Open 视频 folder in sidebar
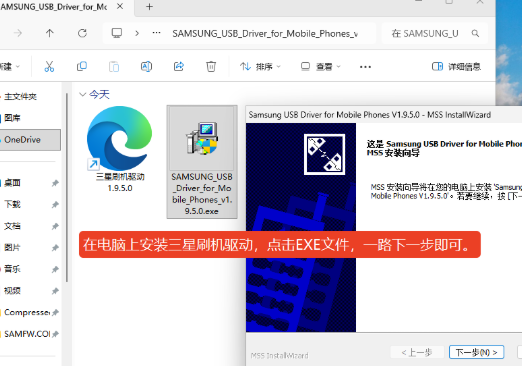This screenshot has height=366, width=522. [x=12, y=291]
